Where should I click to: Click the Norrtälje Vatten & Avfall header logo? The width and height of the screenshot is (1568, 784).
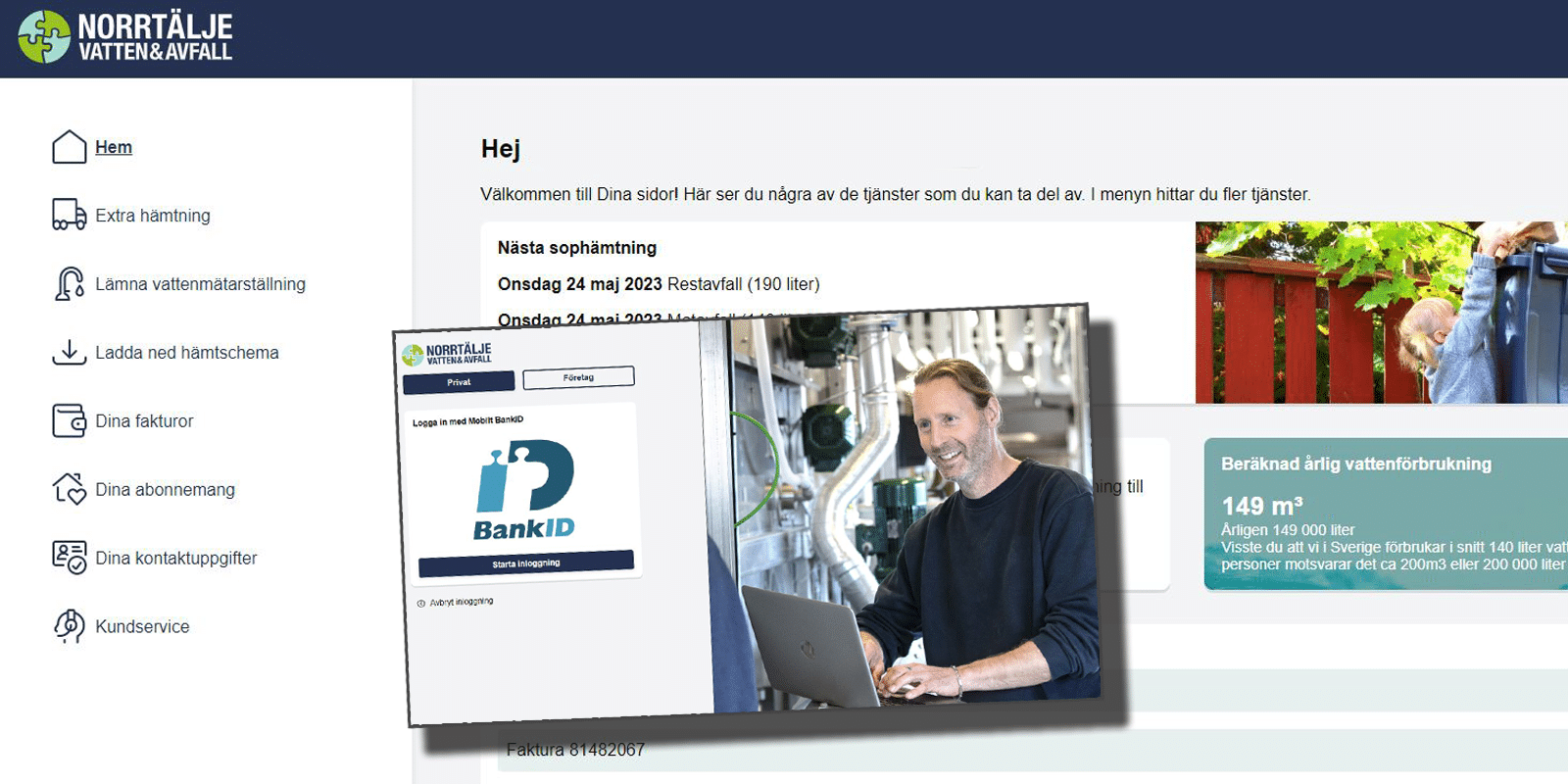click(125, 37)
